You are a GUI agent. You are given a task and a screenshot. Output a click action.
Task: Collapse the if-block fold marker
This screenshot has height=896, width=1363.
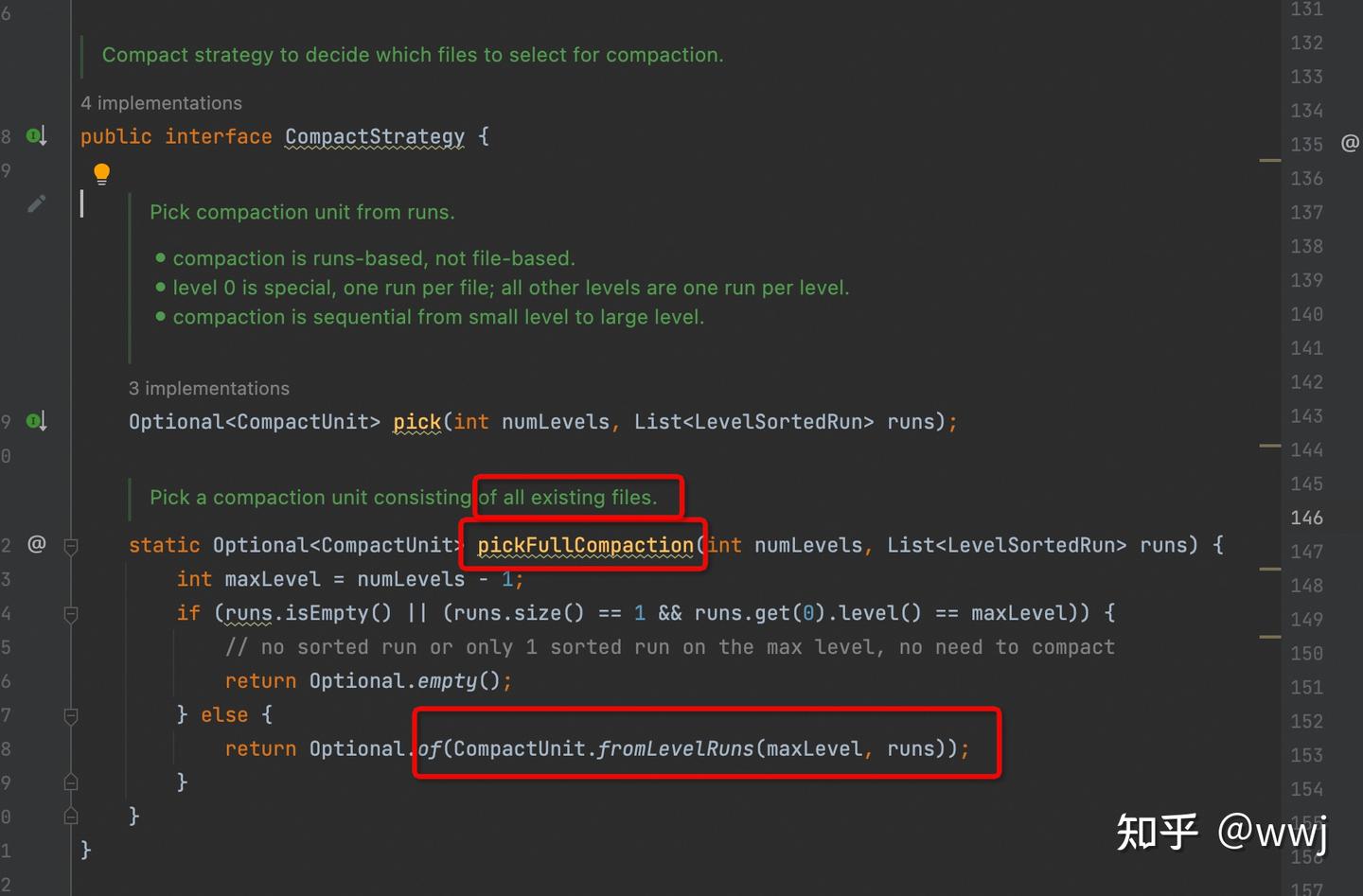[x=71, y=614]
